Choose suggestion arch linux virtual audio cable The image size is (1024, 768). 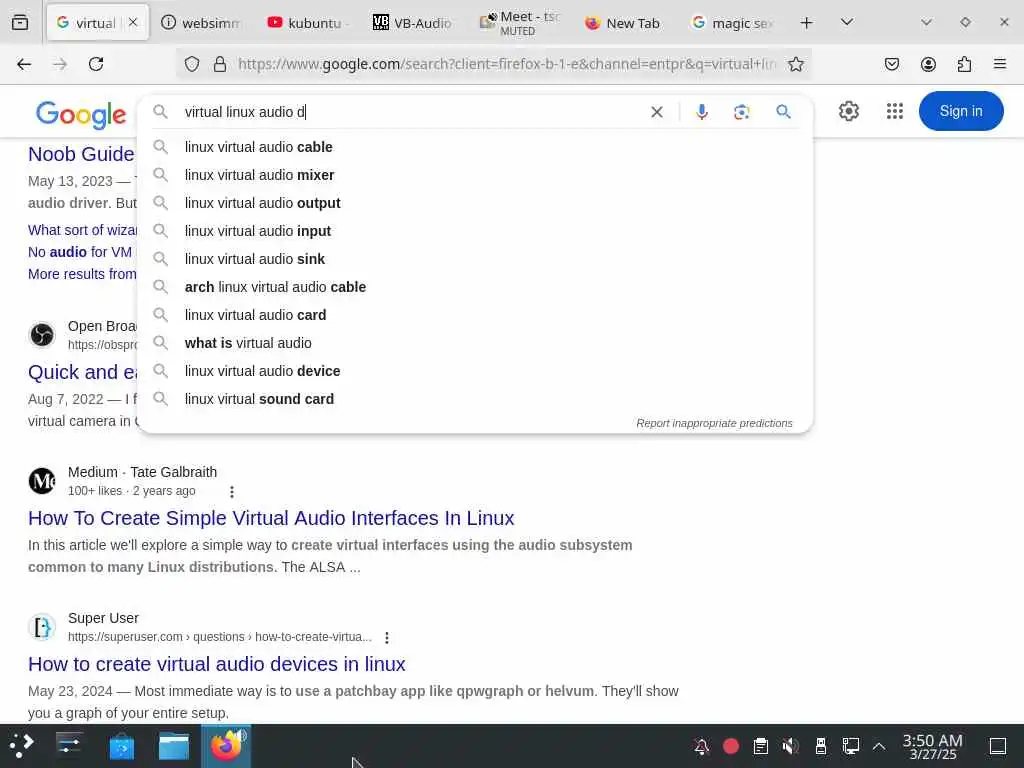pyautogui.click(x=475, y=287)
